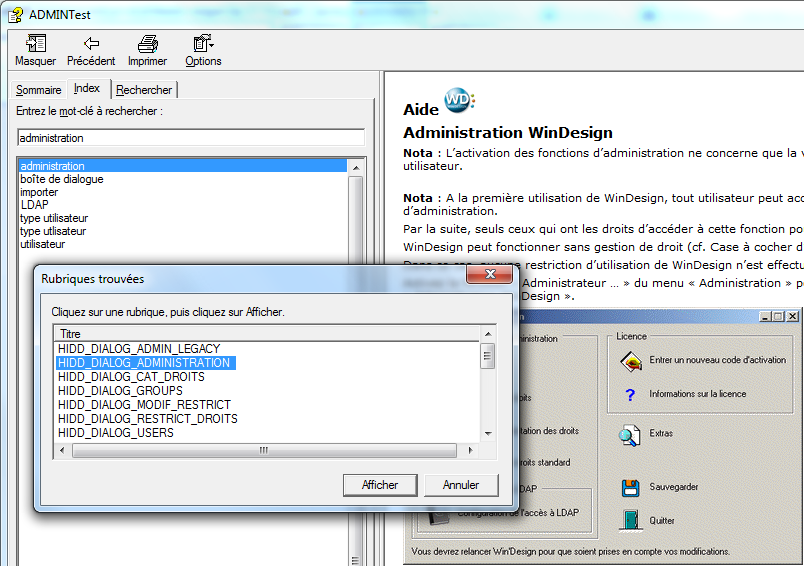The width and height of the screenshot is (804, 566).
Task: Select HIDD_DIALOG_ADMIN_LEGACY topic
Action: (139, 349)
